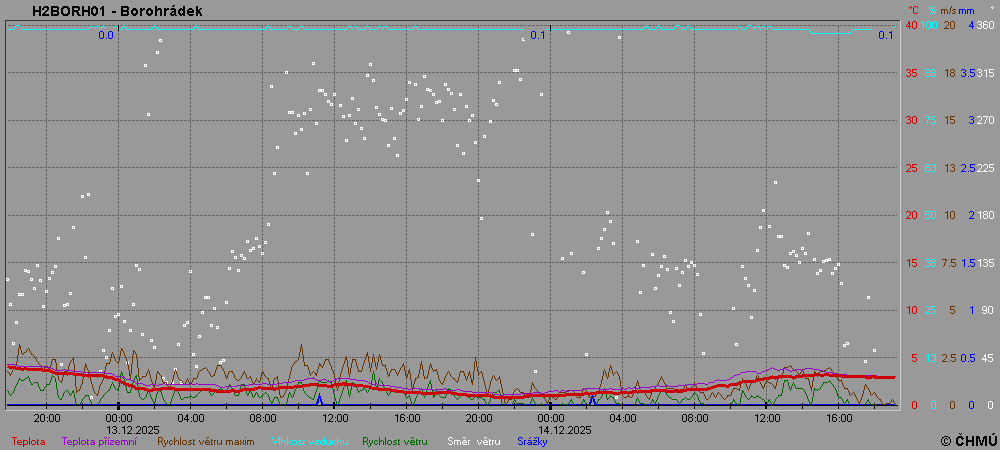Click the Teplota legend label
This screenshot has width=1000, height=450.
[28, 440]
